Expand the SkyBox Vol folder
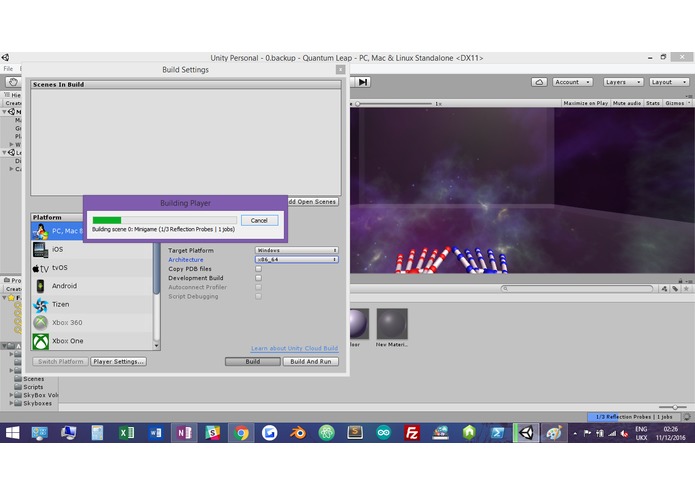This screenshot has height=494, width=695. point(11,395)
